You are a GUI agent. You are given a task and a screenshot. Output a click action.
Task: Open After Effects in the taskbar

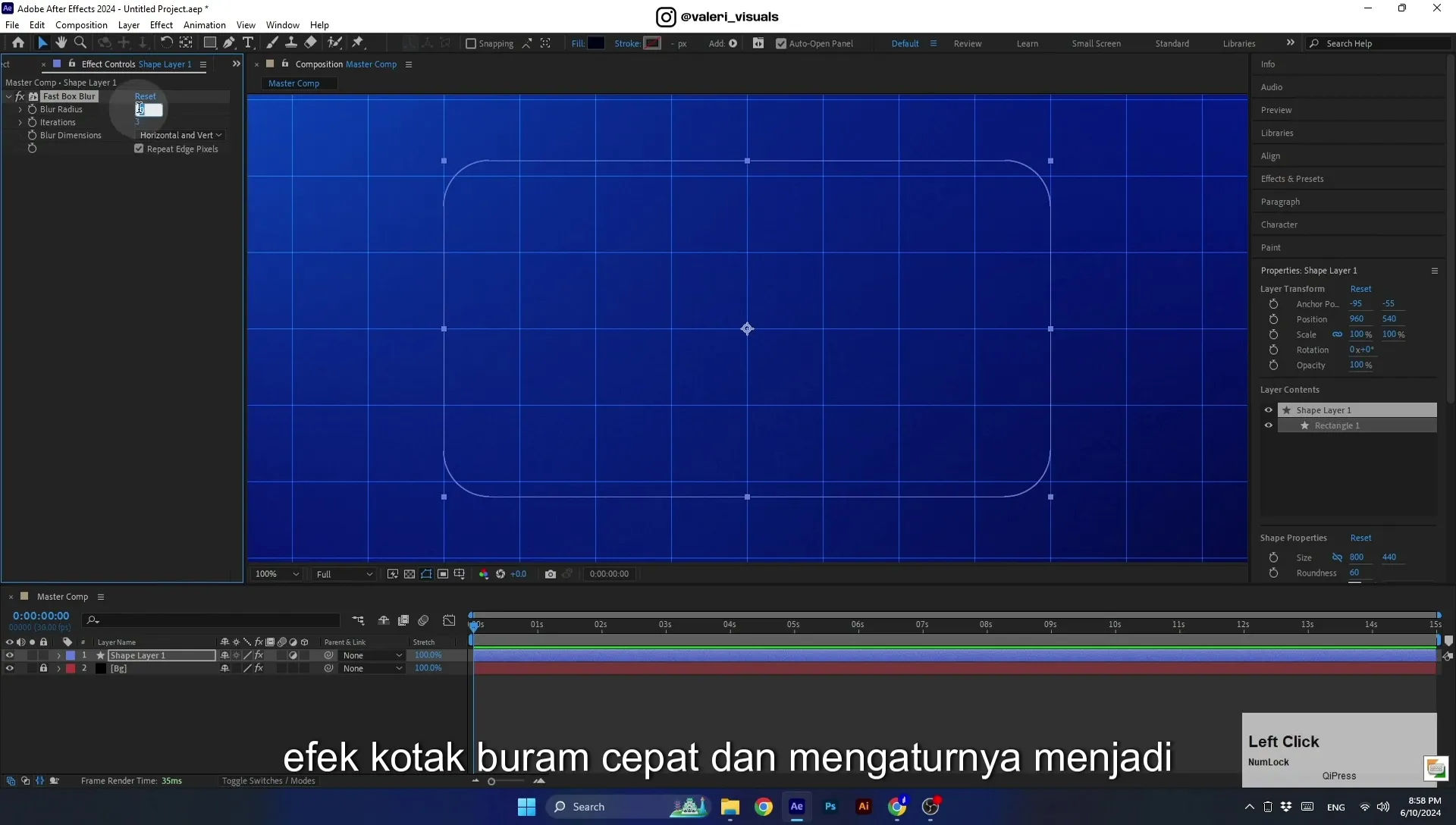tap(797, 806)
